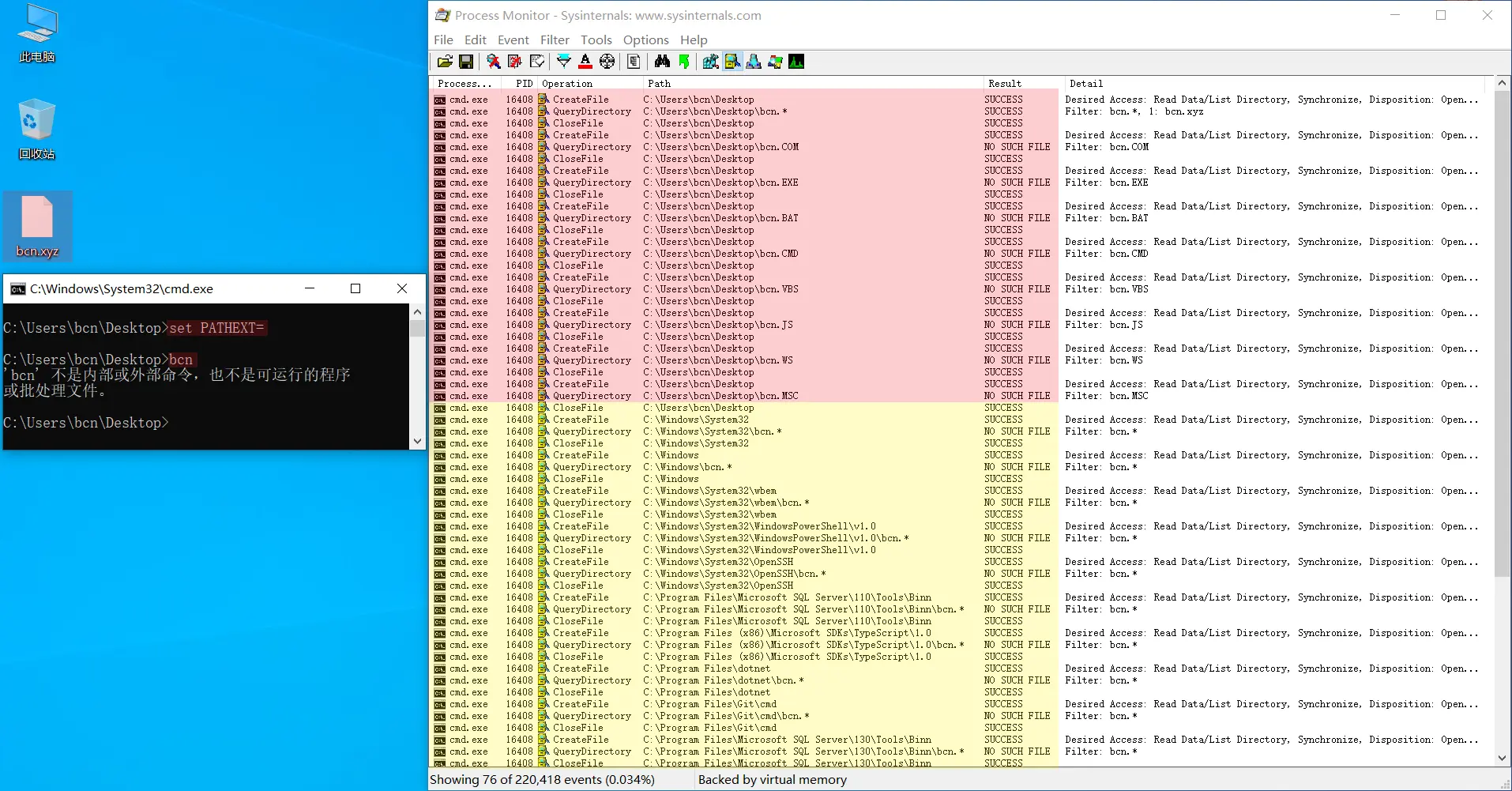The width and height of the screenshot is (1512, 791).
Task: Toggle Autoscroll in the Process Monitor toolbar
Action: (515, 62)
